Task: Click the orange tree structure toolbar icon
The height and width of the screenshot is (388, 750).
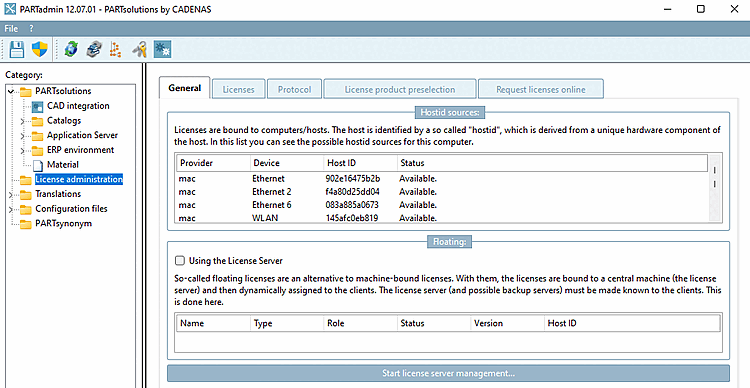Action: point(115,49)
